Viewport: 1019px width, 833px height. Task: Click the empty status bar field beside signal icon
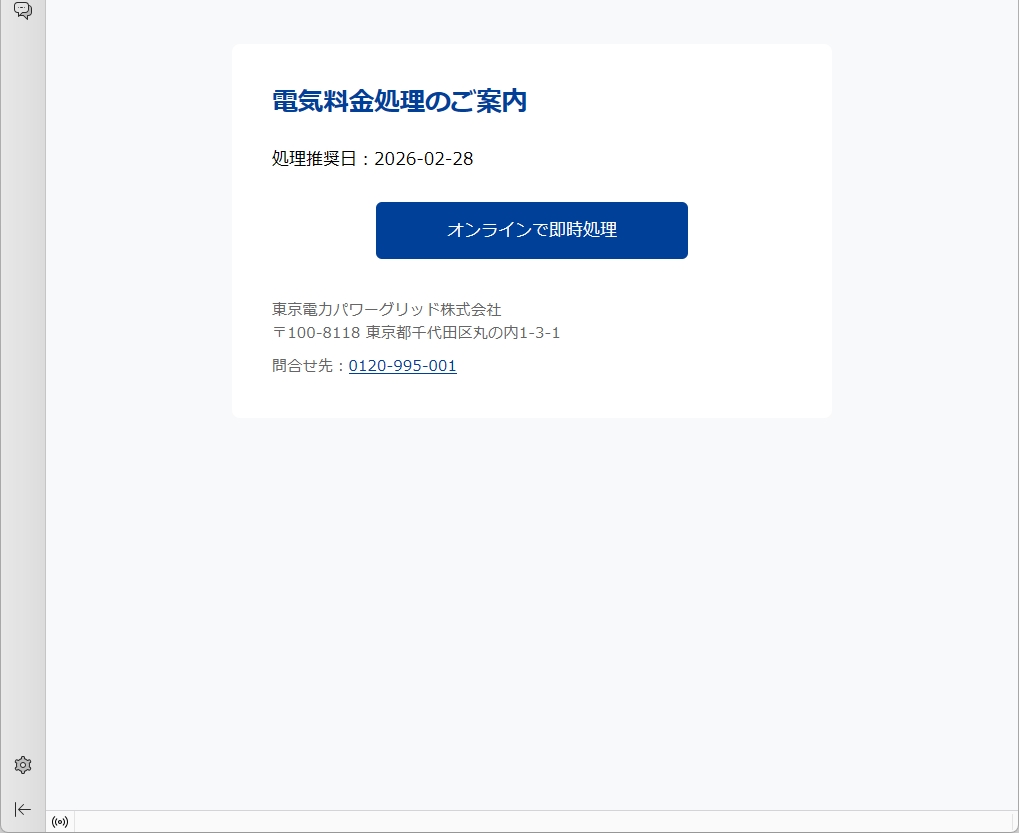(x=546, y=822)
